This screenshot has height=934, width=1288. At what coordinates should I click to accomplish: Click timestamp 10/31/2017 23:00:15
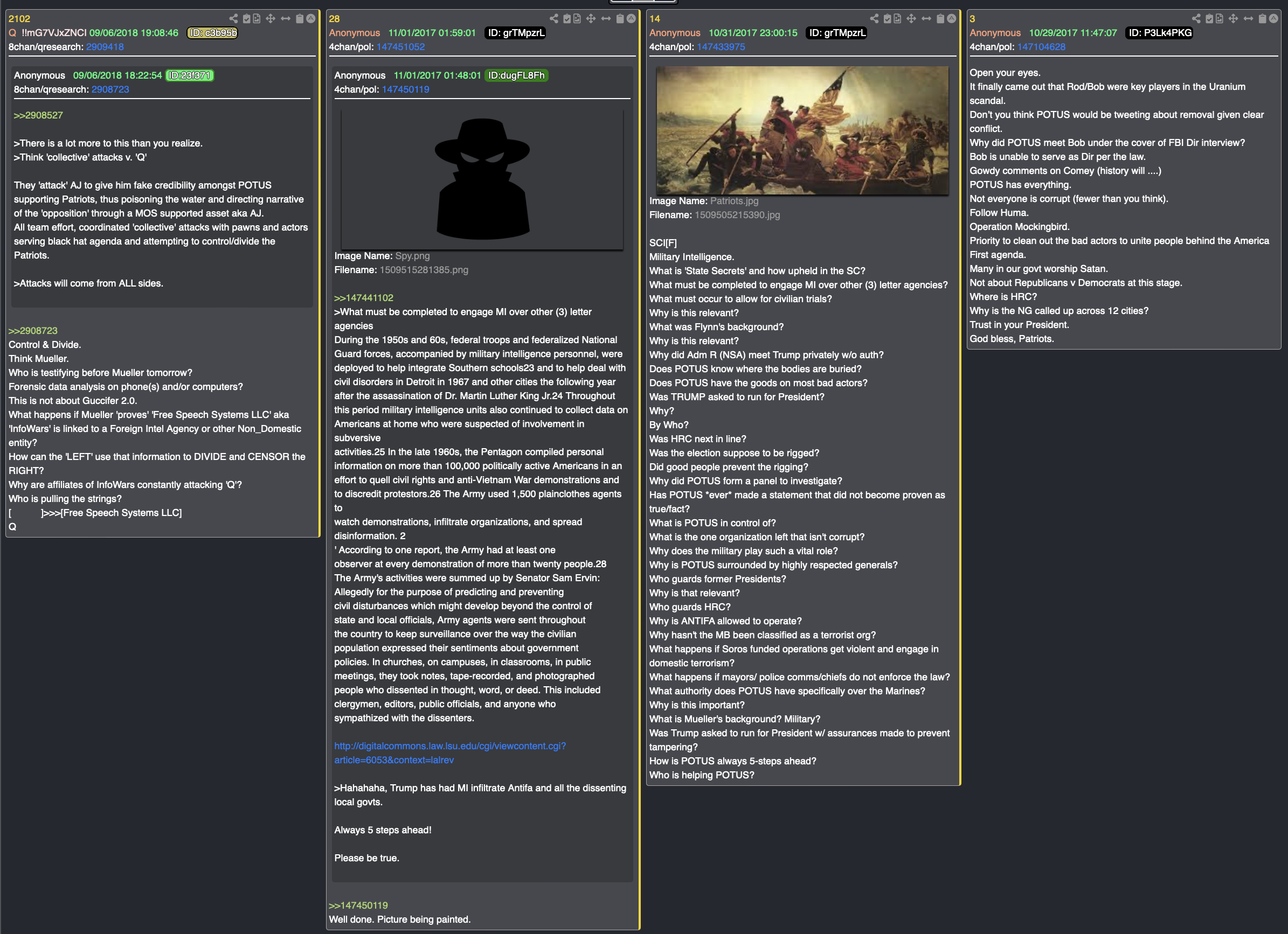click(752, 33)
